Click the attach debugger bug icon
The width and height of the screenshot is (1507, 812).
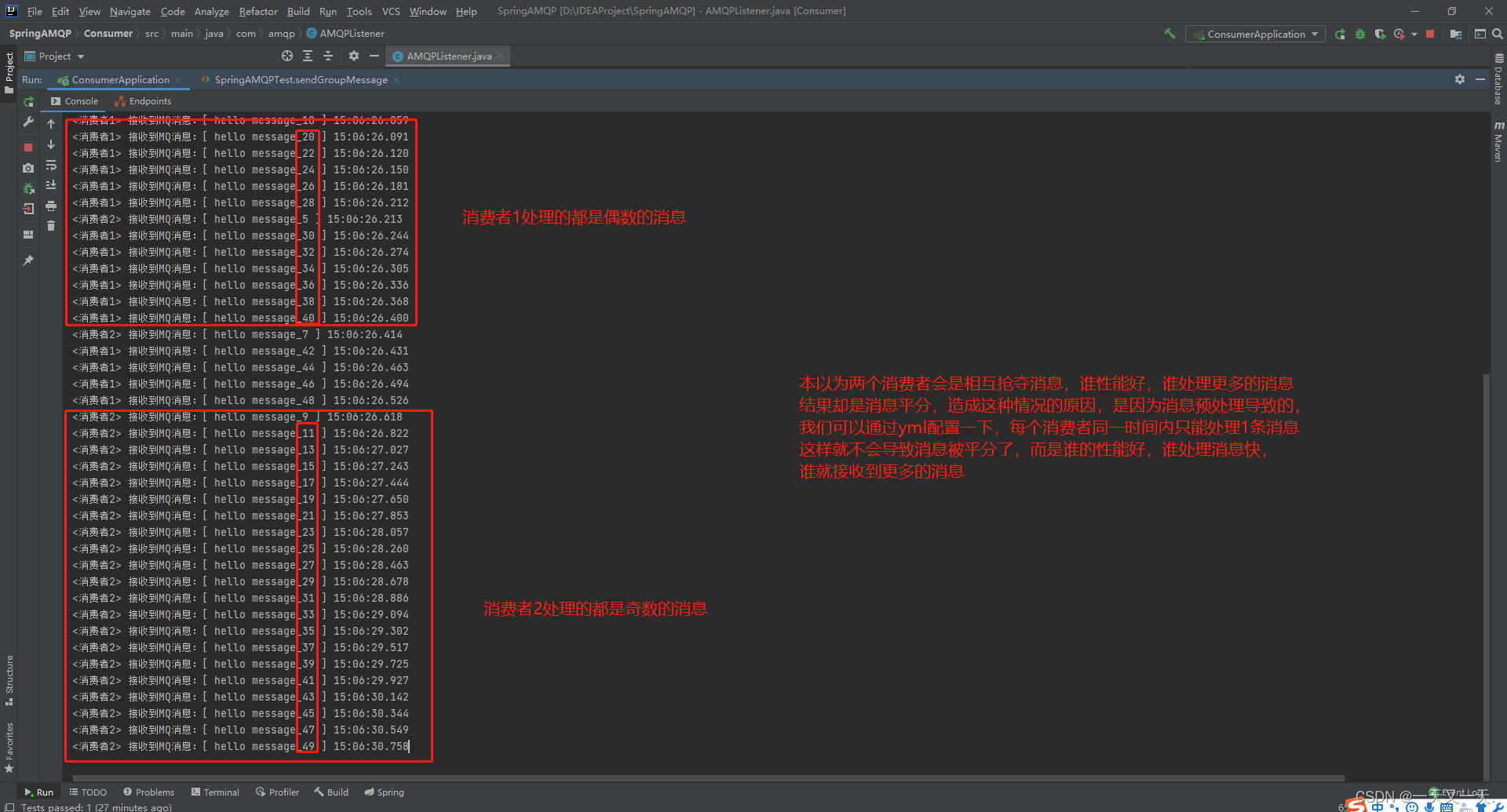[28, 188]
